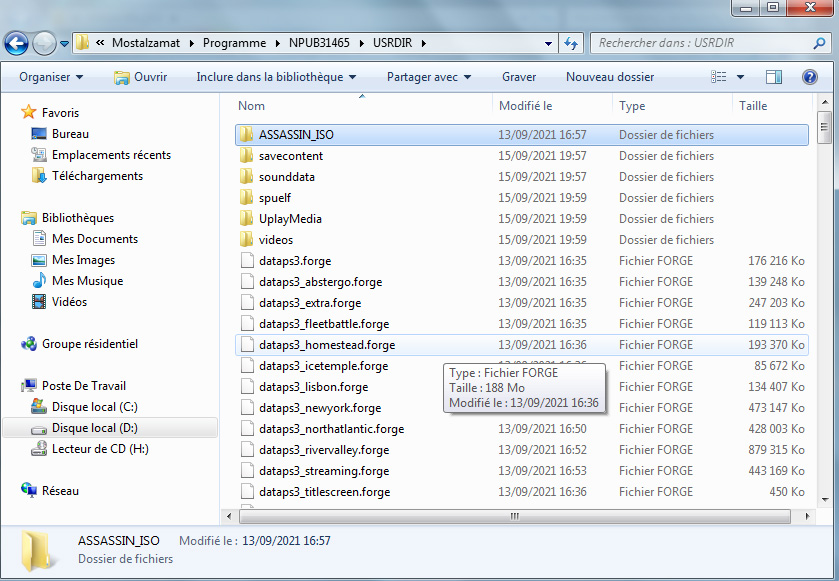Open the Help question mark icon
Screen dimensions: 839x581
[x=809, y=77]
